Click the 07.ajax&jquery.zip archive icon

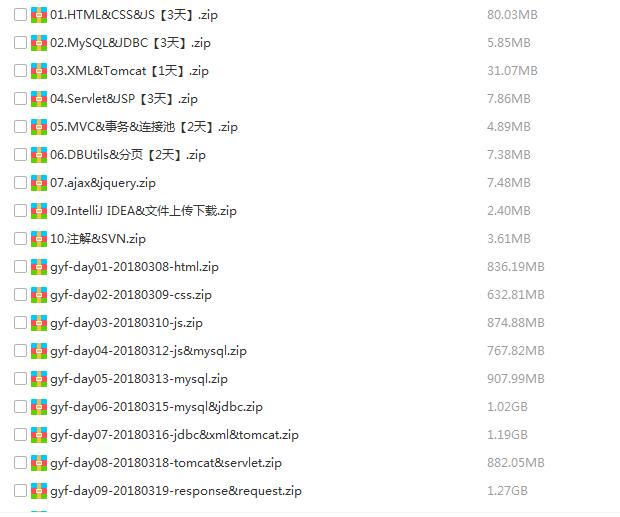point(39,183)
